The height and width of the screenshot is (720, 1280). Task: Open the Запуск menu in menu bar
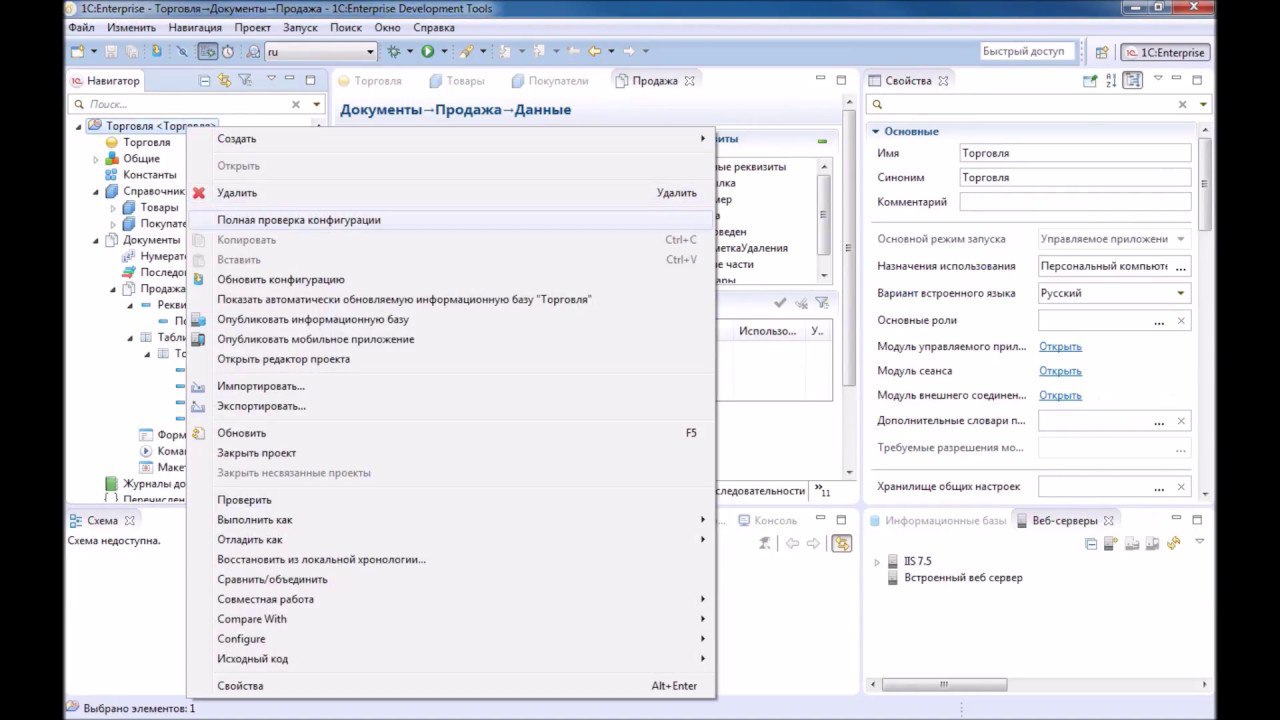pos(300,28)
